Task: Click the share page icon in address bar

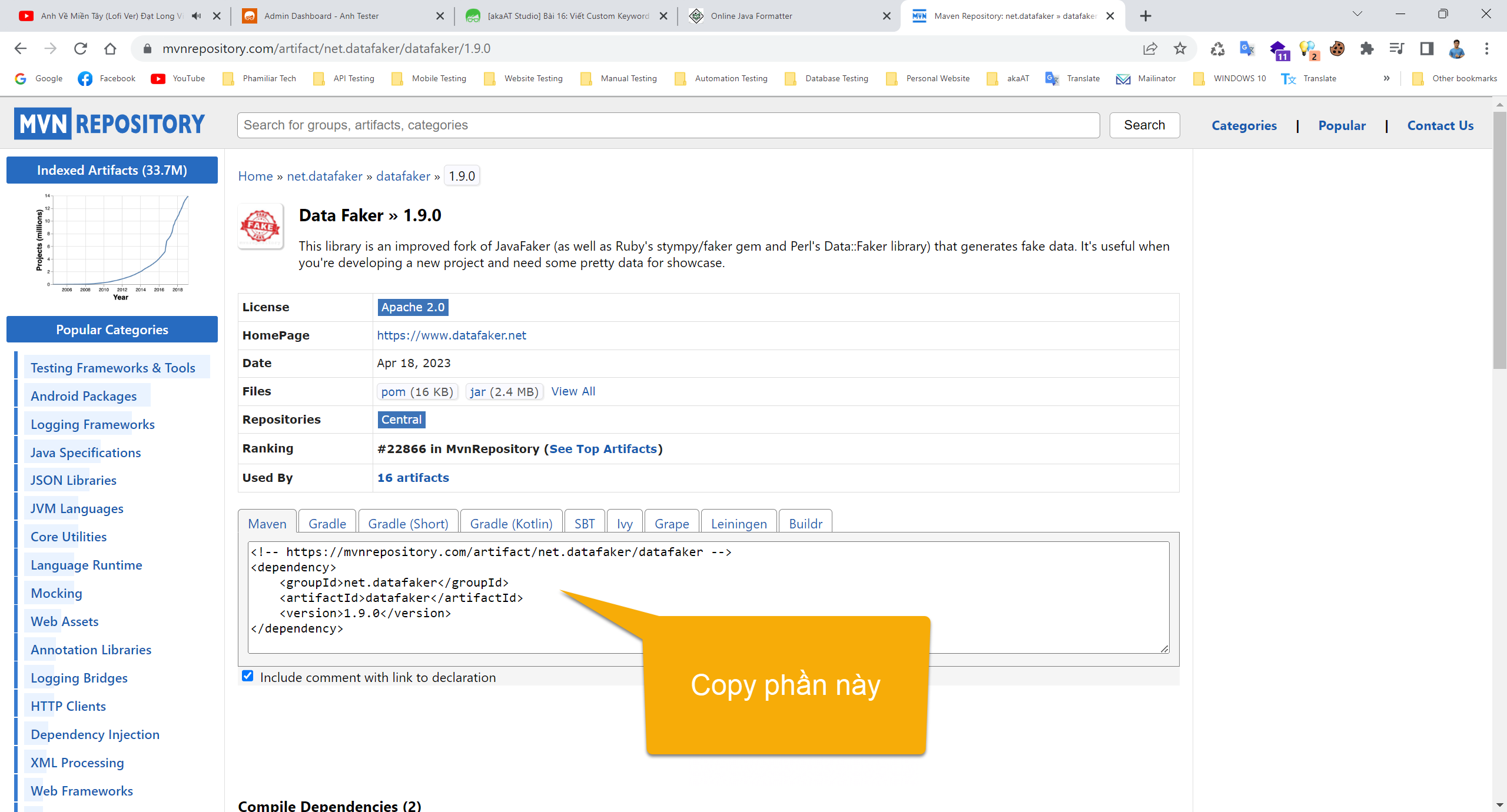Action: [x=1150, y=49]
